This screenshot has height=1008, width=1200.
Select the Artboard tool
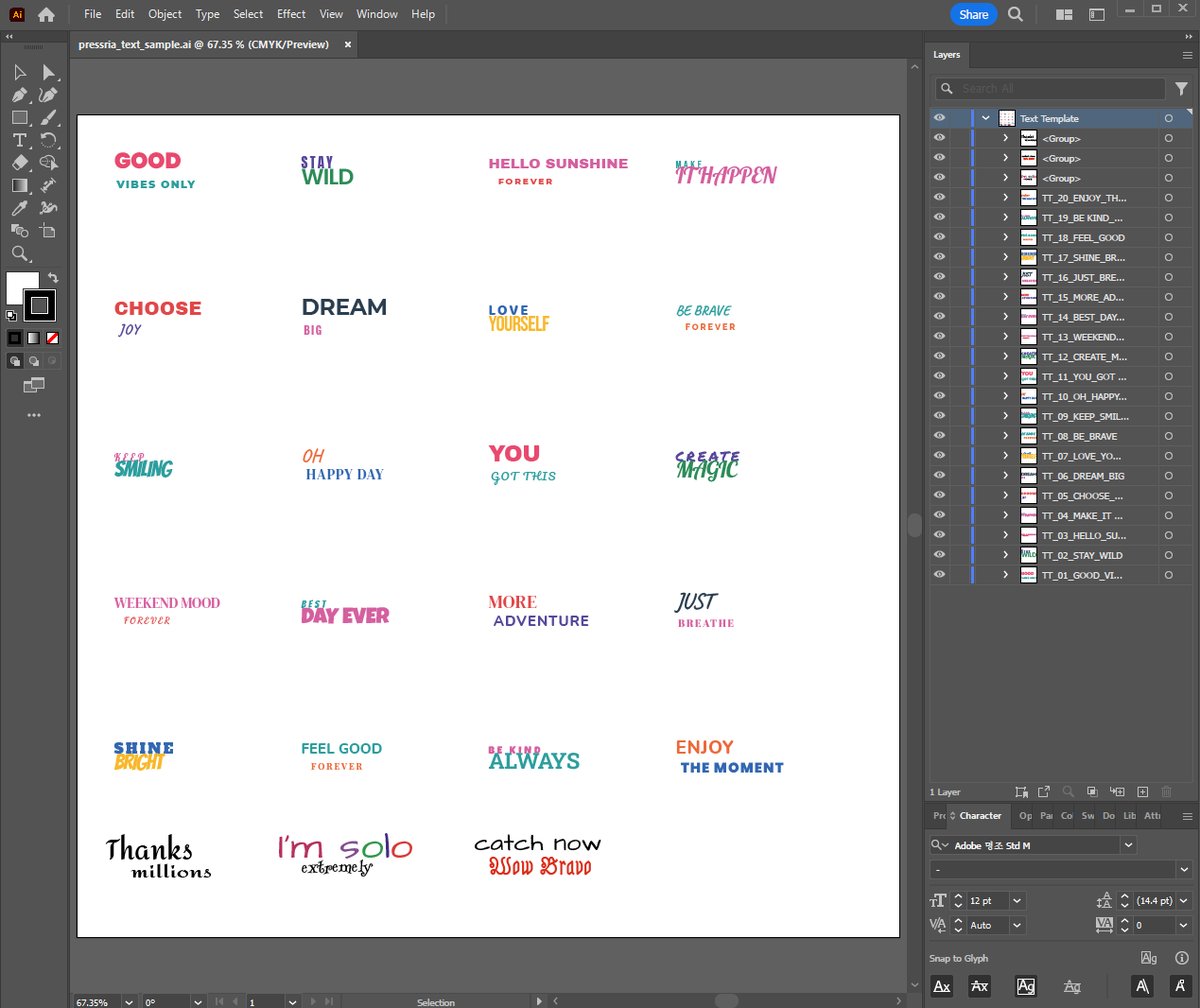[48, 231]
